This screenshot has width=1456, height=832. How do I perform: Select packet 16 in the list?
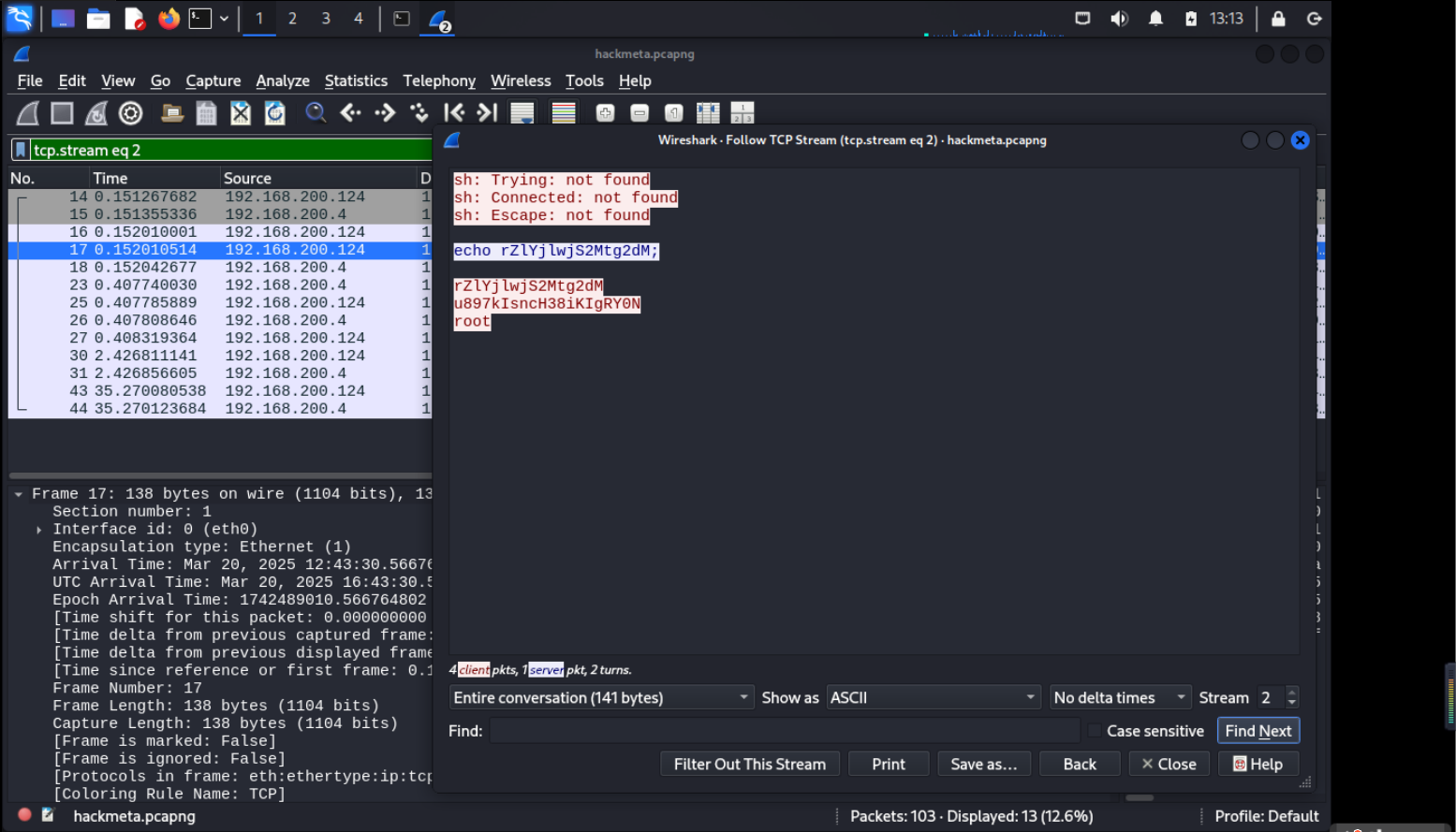[220, 232]
